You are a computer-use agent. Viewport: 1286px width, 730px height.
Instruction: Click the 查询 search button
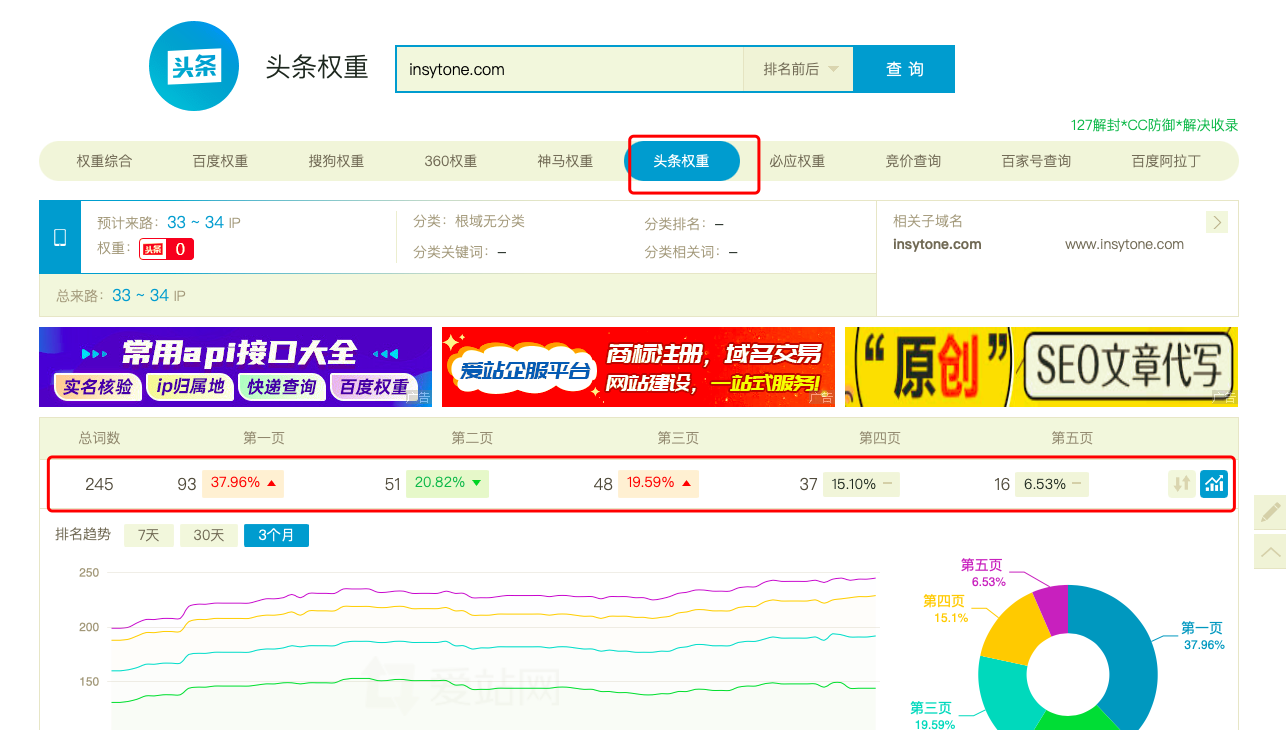903,68
